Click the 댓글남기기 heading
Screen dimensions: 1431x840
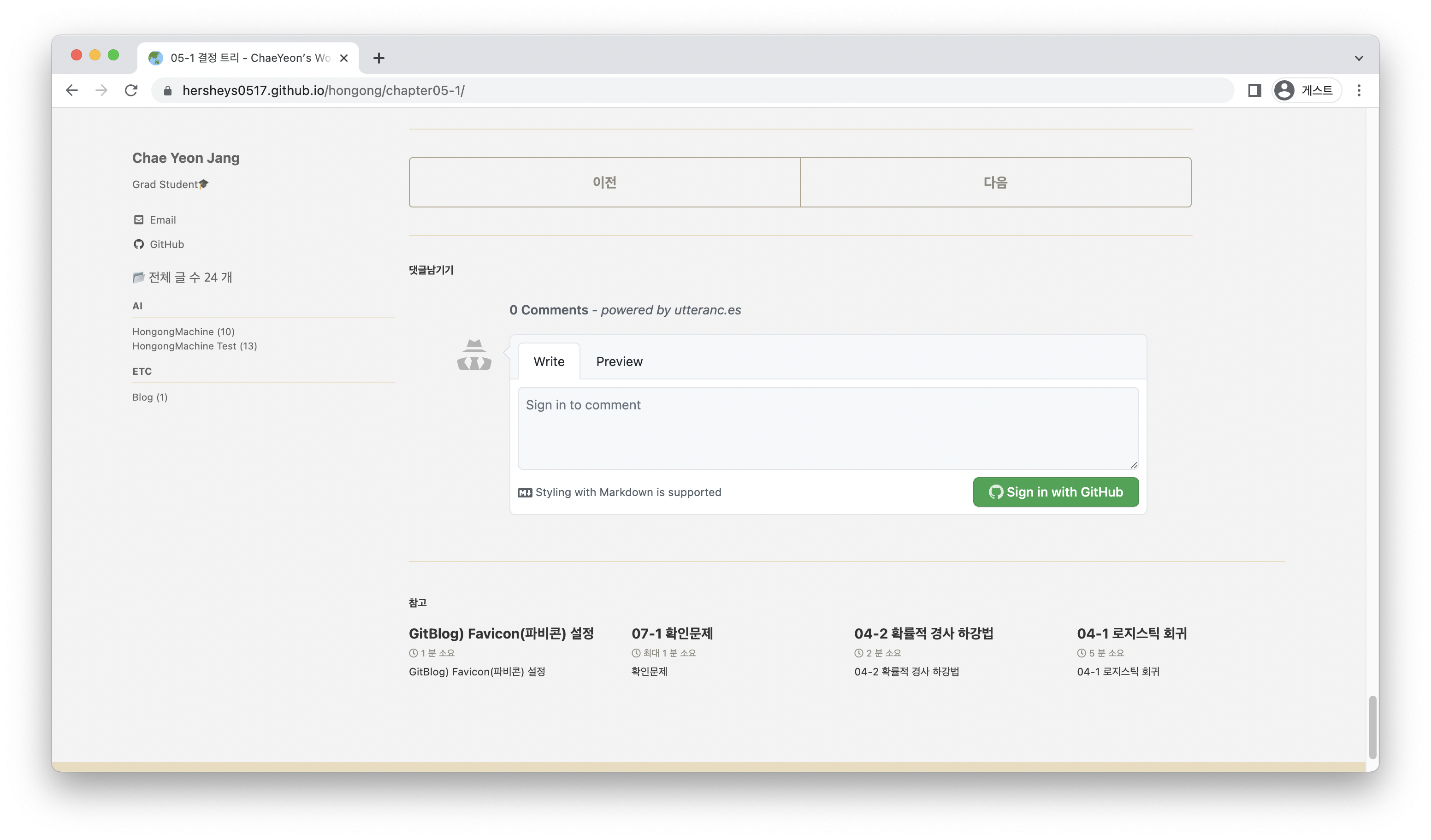pos(431,270)
